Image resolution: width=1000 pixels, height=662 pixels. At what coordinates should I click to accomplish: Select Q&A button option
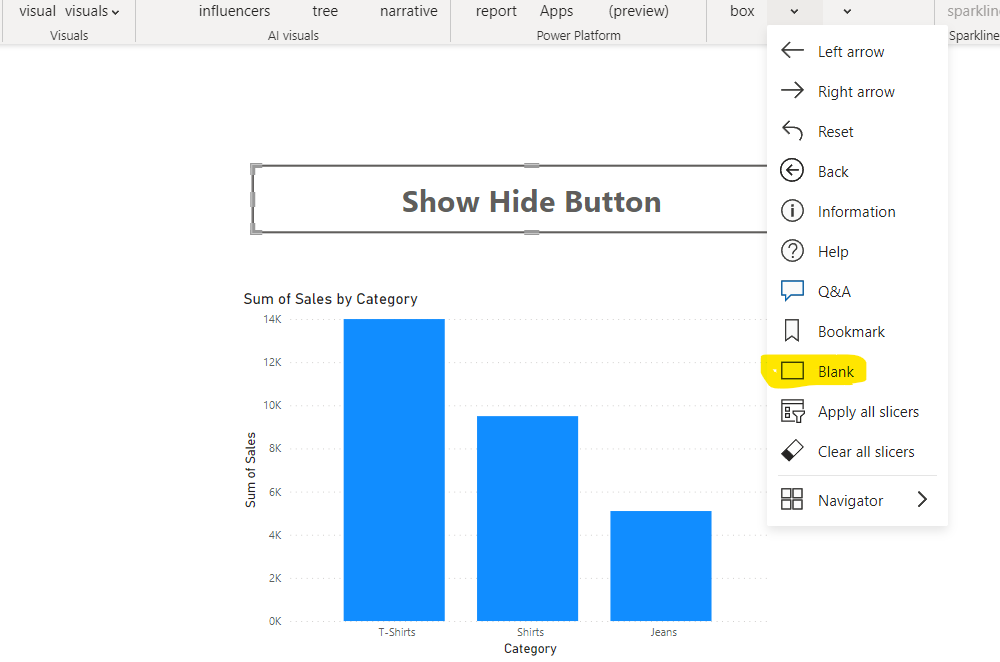(857, 291)
